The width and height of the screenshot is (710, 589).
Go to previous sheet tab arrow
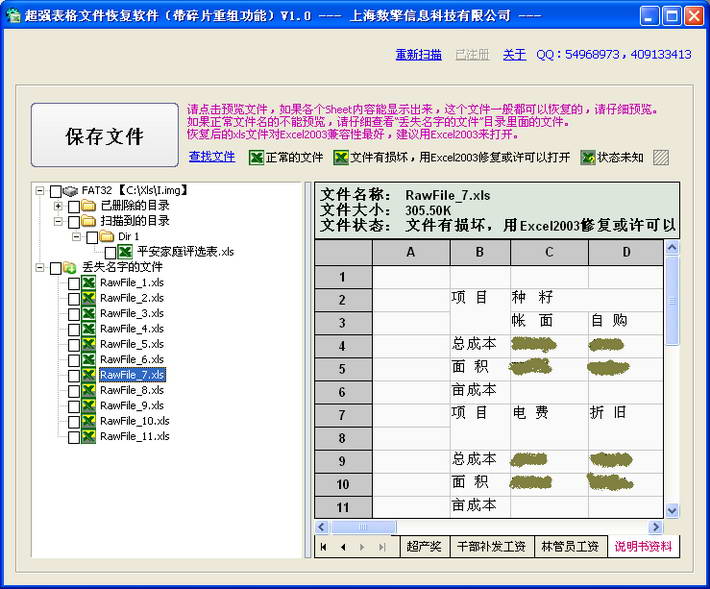[x=343, y=547]
